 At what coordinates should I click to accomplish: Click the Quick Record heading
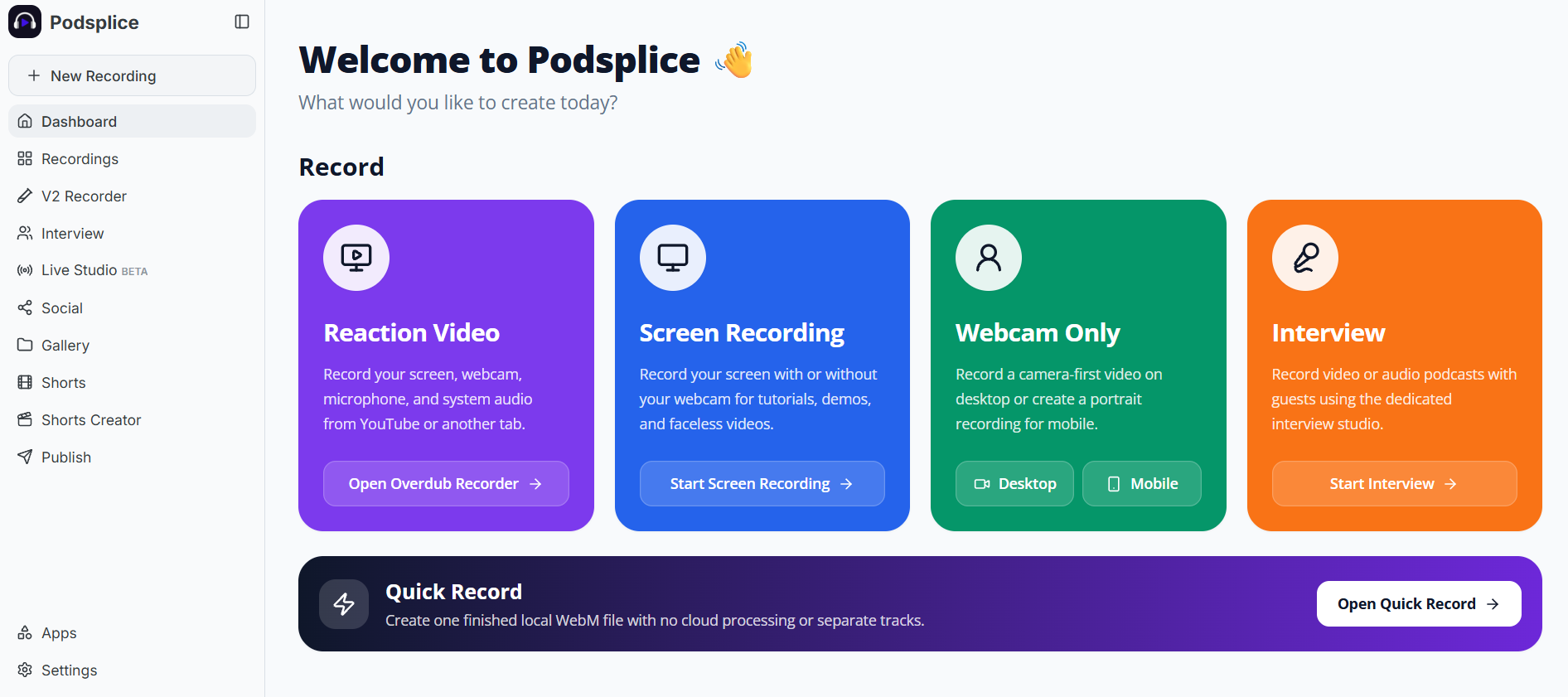click(x=453, y=592)
